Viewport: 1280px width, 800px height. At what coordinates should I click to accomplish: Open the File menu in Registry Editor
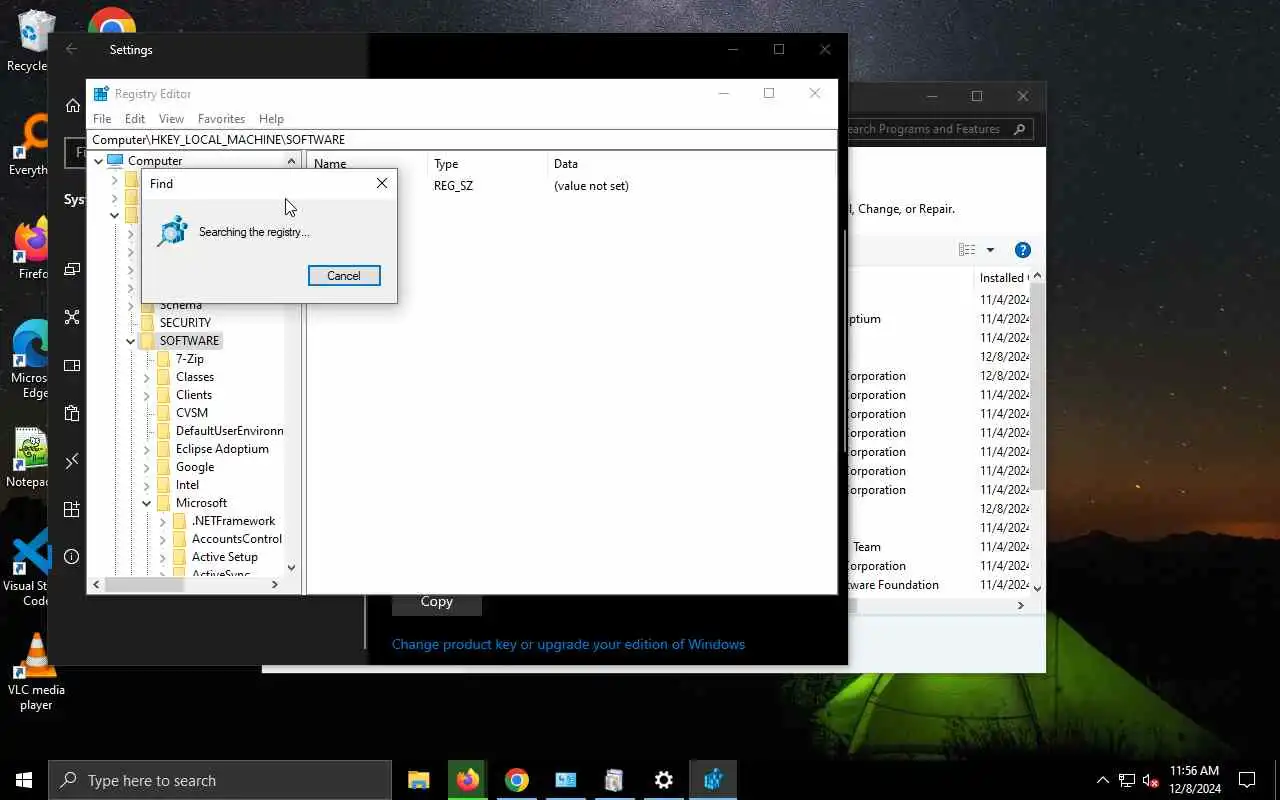coord(102,118)
